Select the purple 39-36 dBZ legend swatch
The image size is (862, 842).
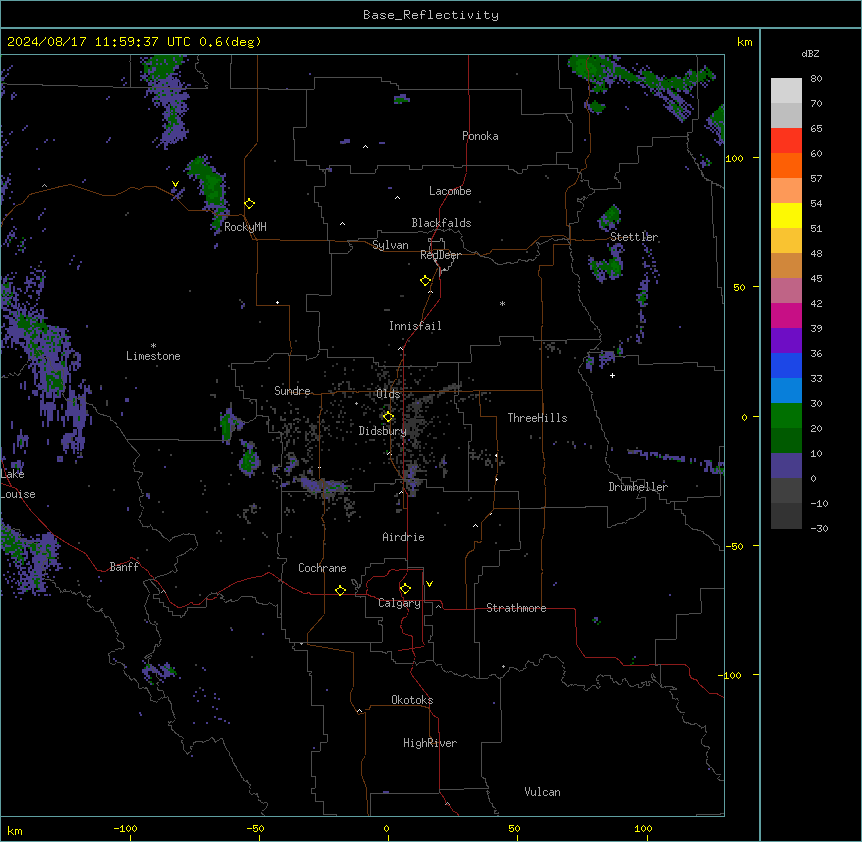pyautogui.click(x=786, y=341)
